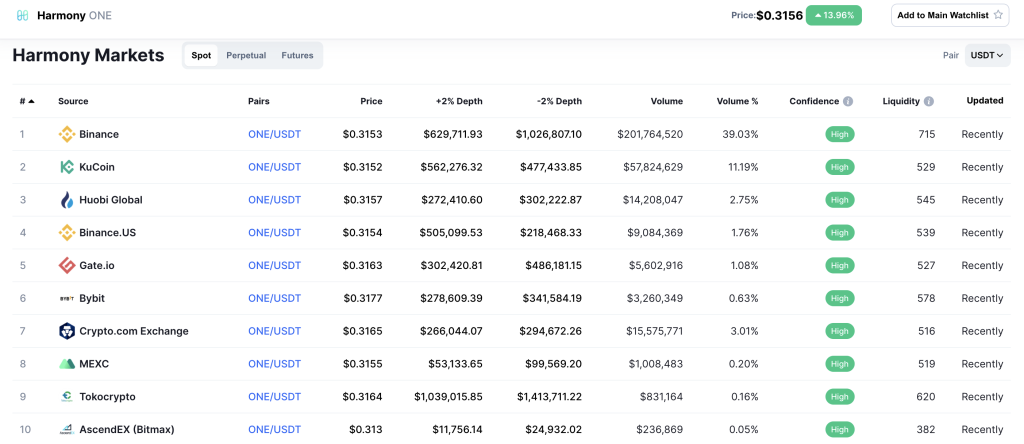Click the High confidence badge for AscendEX
Screen dimensions: 1024x444
coord(840,430)
